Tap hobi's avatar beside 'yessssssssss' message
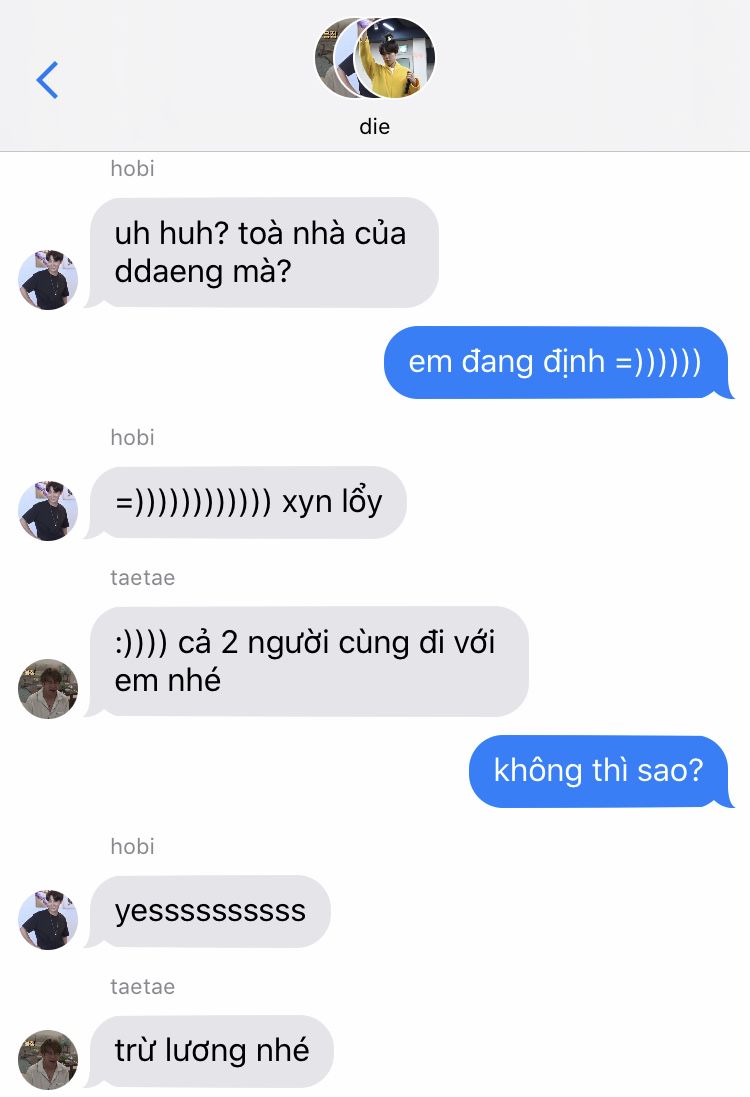750x1097 pixels. coord(48,919)
